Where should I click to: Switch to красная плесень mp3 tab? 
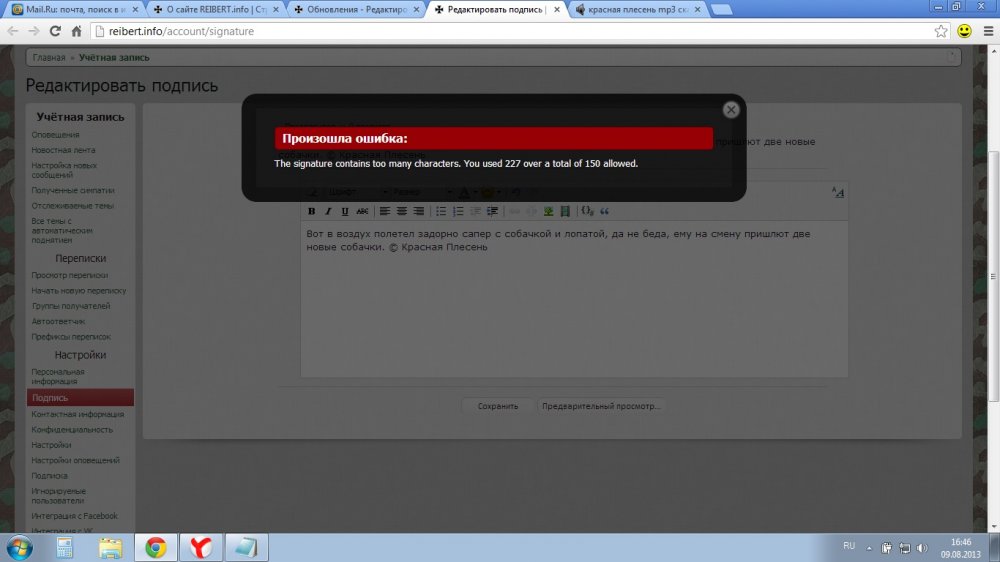pyautogui.click(x=636, y=10)
